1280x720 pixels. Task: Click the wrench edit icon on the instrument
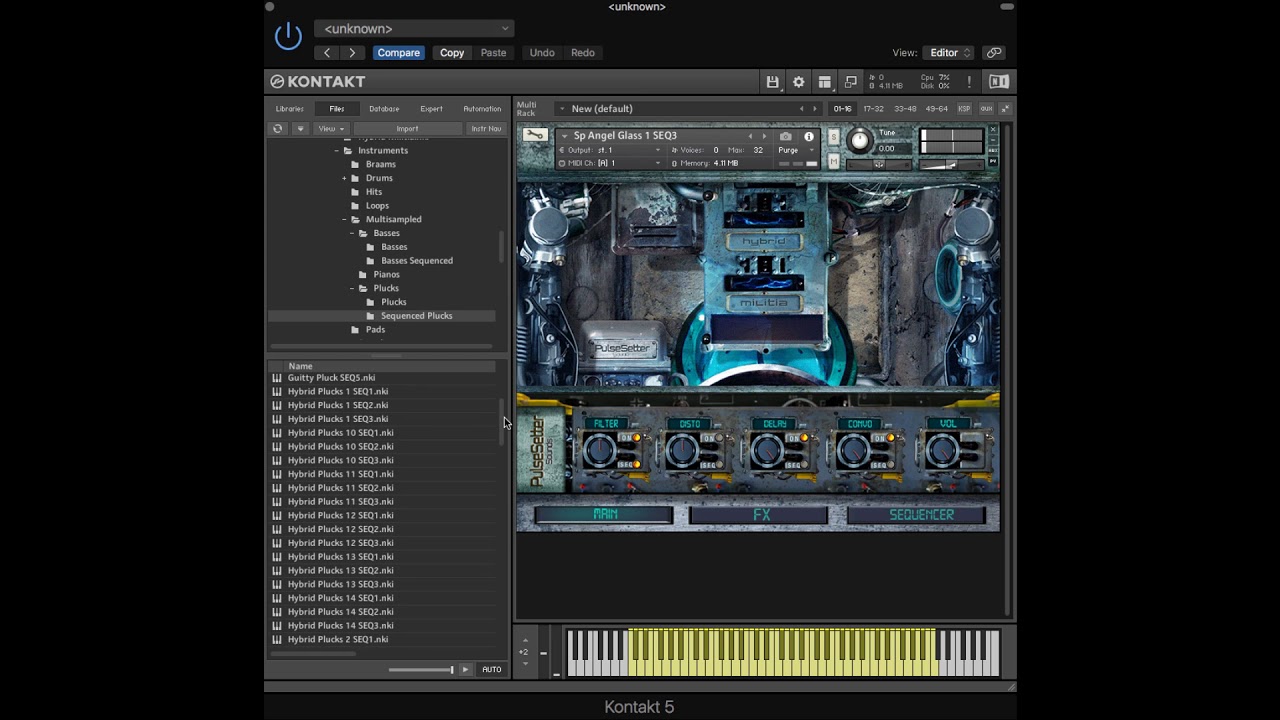coord(535,135)
